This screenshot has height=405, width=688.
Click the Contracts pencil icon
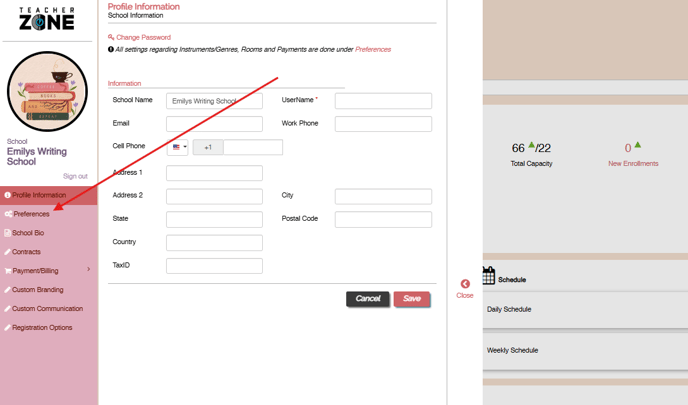[8, 252]
